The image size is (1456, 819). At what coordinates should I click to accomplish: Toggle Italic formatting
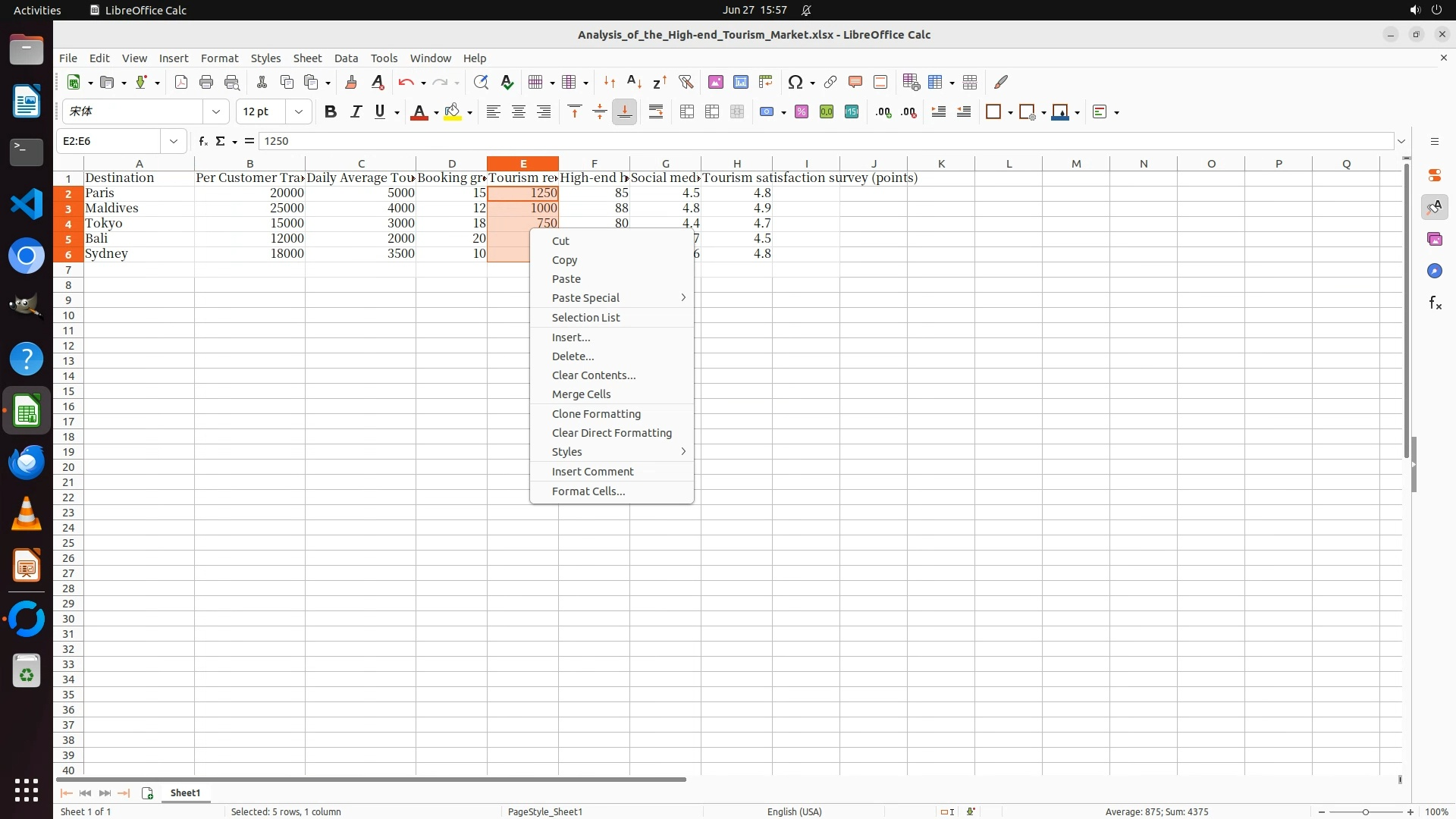355,112
